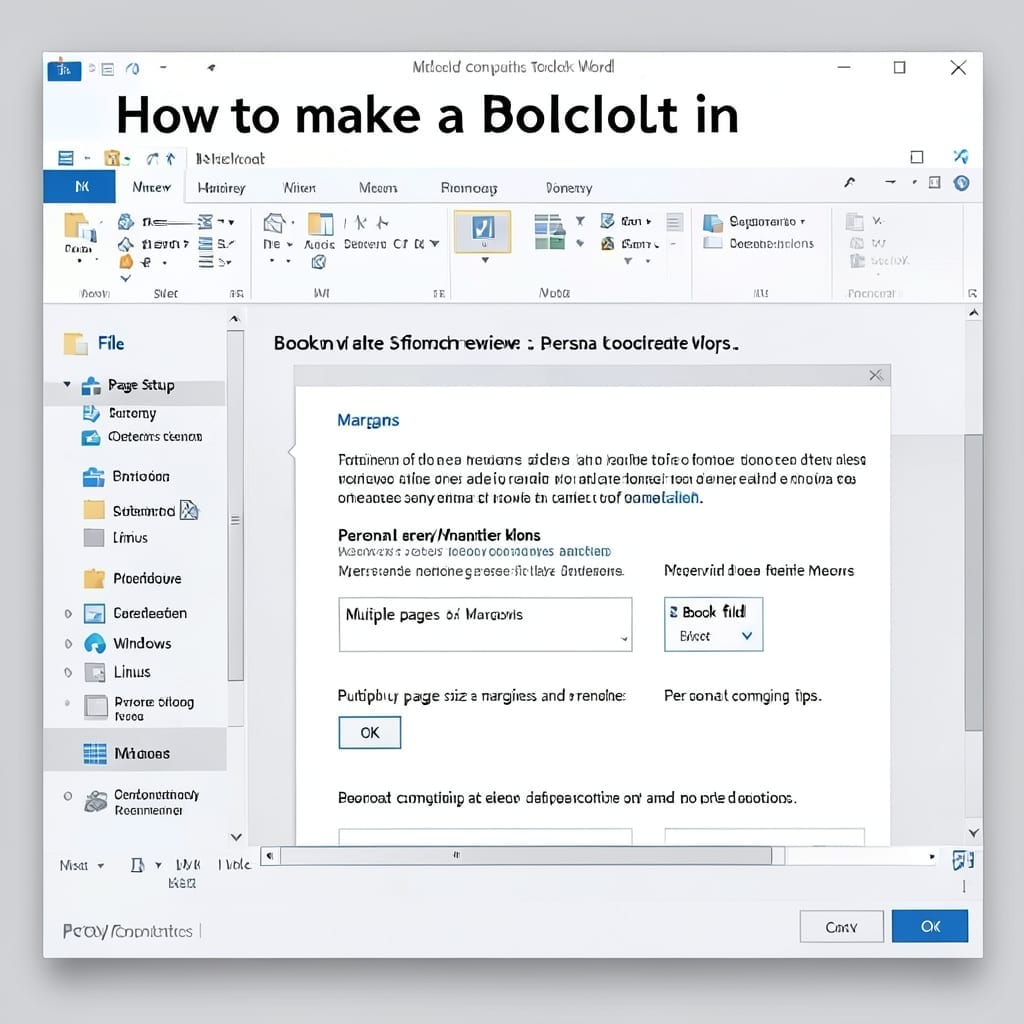Viewport: 1024px width, 1024px height.
Task: Select the Sutemrod folder in the sidebar
Action: coord(130,511)
